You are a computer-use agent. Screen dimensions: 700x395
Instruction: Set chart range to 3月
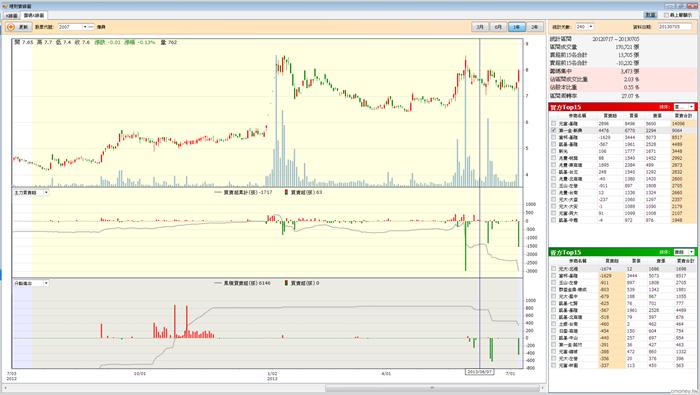[x=480, y=27]
